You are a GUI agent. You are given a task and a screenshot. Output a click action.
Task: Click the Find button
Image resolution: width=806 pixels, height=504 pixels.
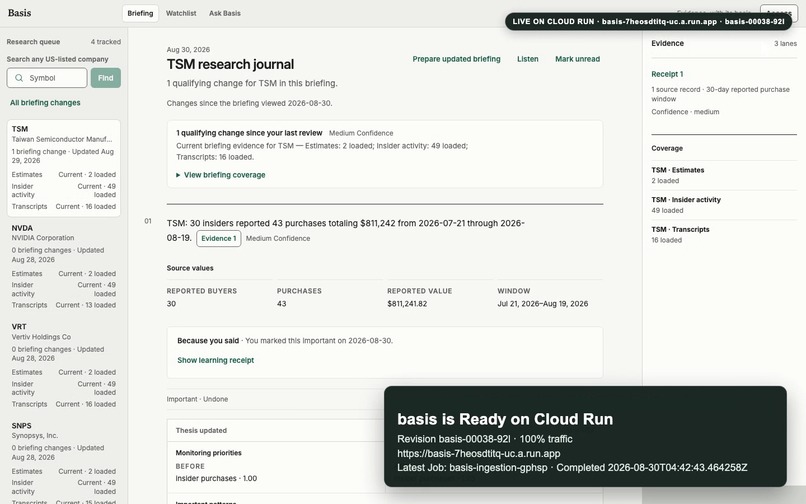click(106, 78)
